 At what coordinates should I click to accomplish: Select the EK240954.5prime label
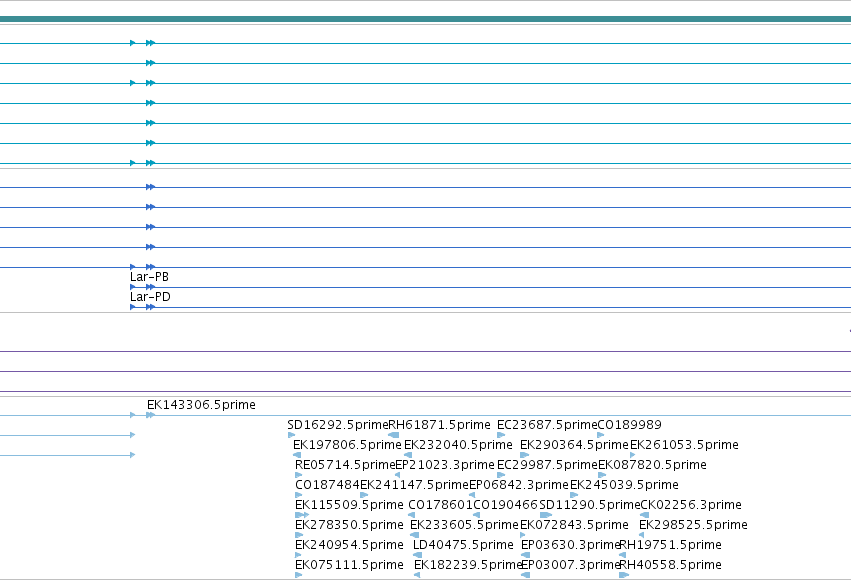349,545
